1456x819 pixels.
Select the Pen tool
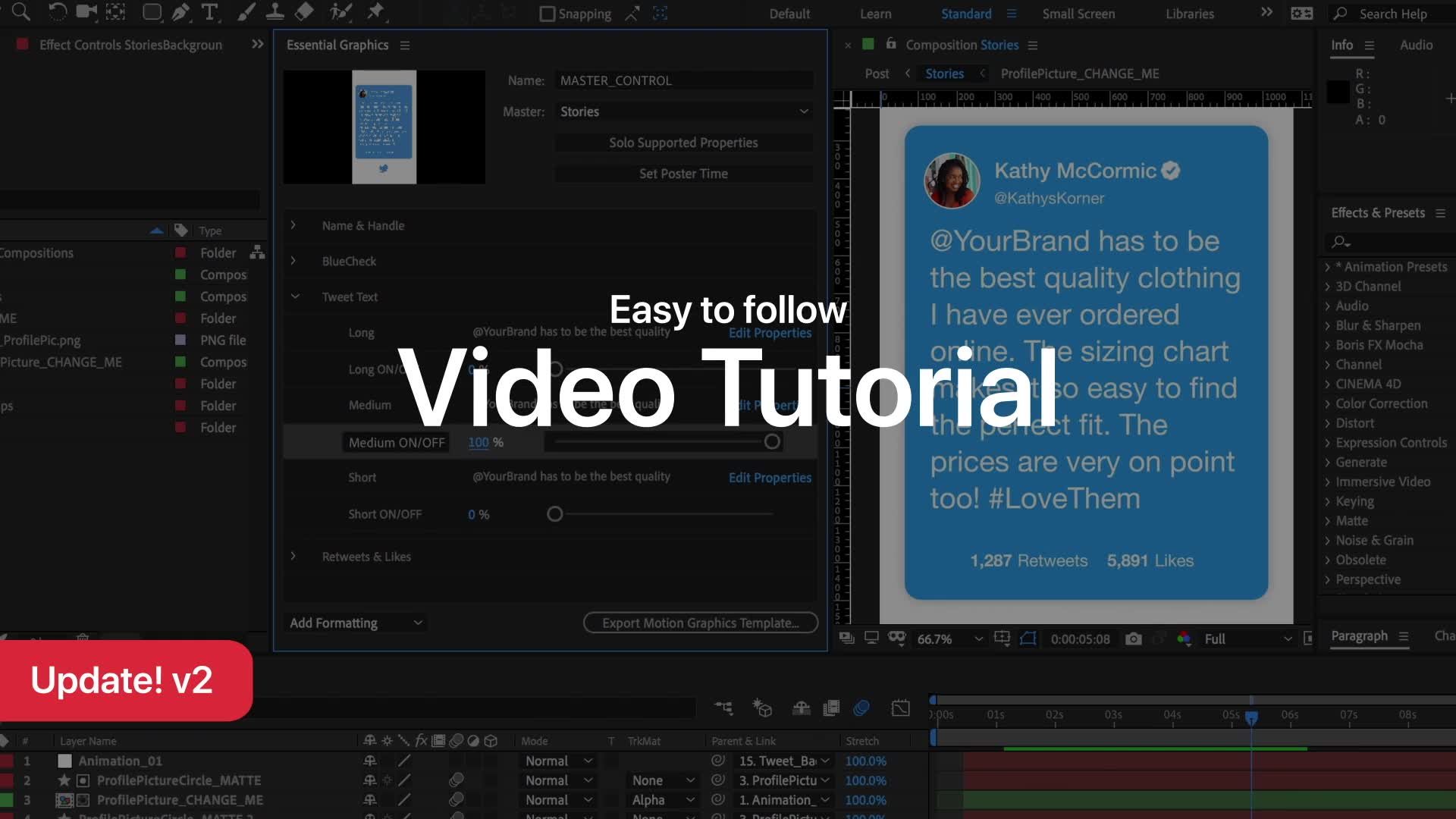[x=180, y=11]
